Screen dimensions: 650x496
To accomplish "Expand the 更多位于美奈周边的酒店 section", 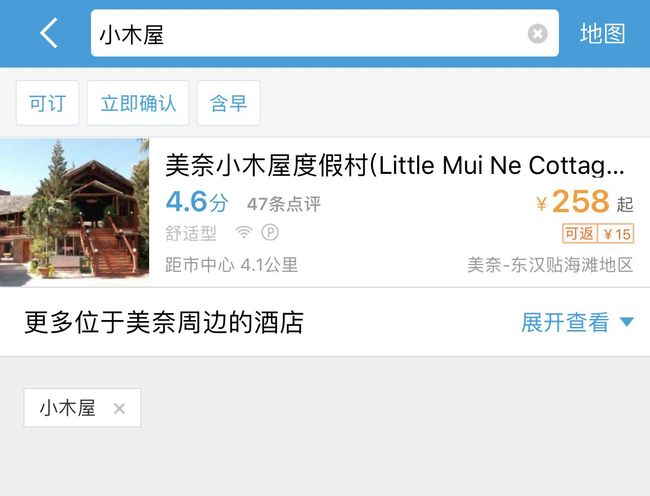I will 325,322.
